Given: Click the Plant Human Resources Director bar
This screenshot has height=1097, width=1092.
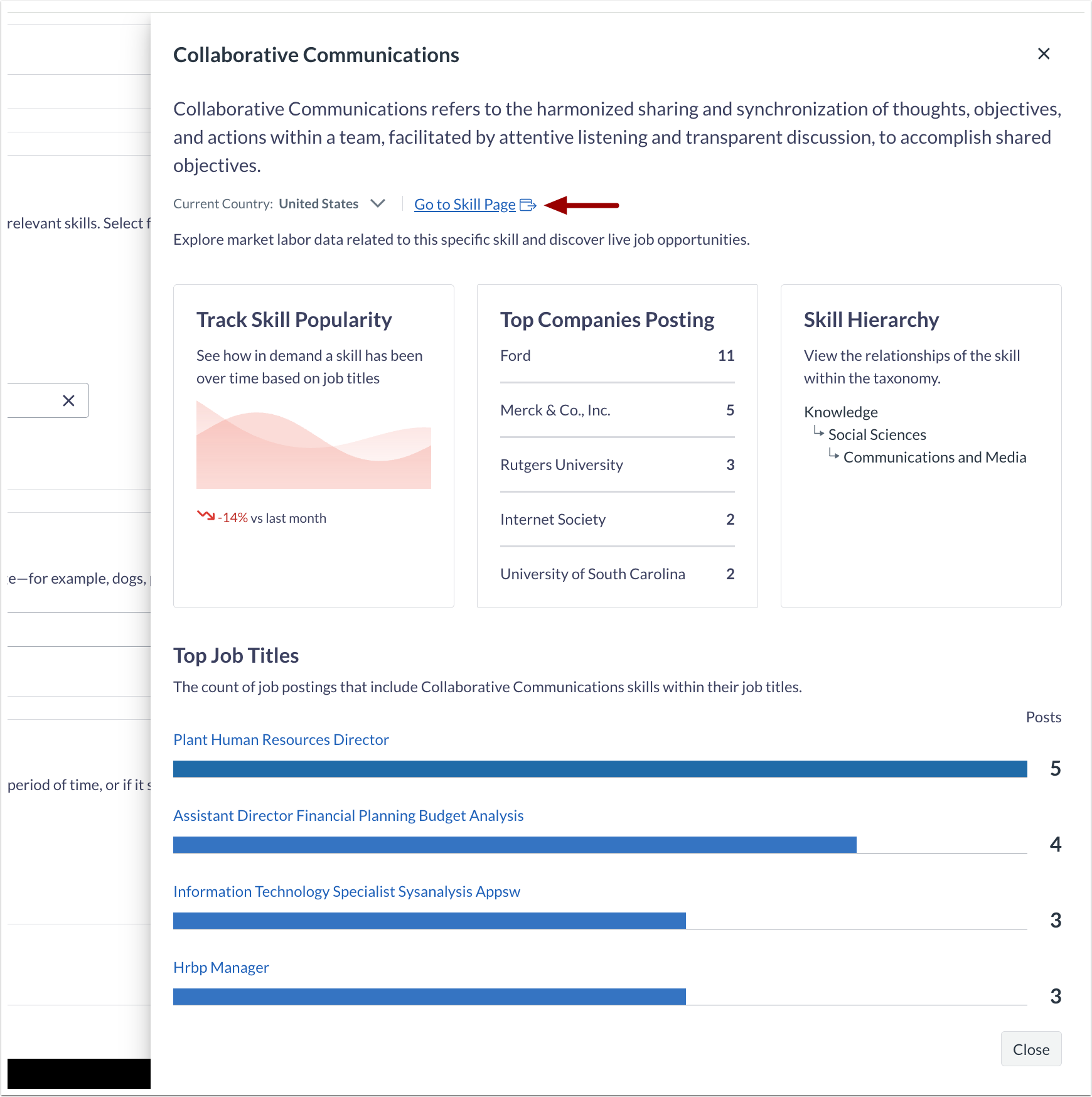Looking at the screenshot, I should pos(600,769).
